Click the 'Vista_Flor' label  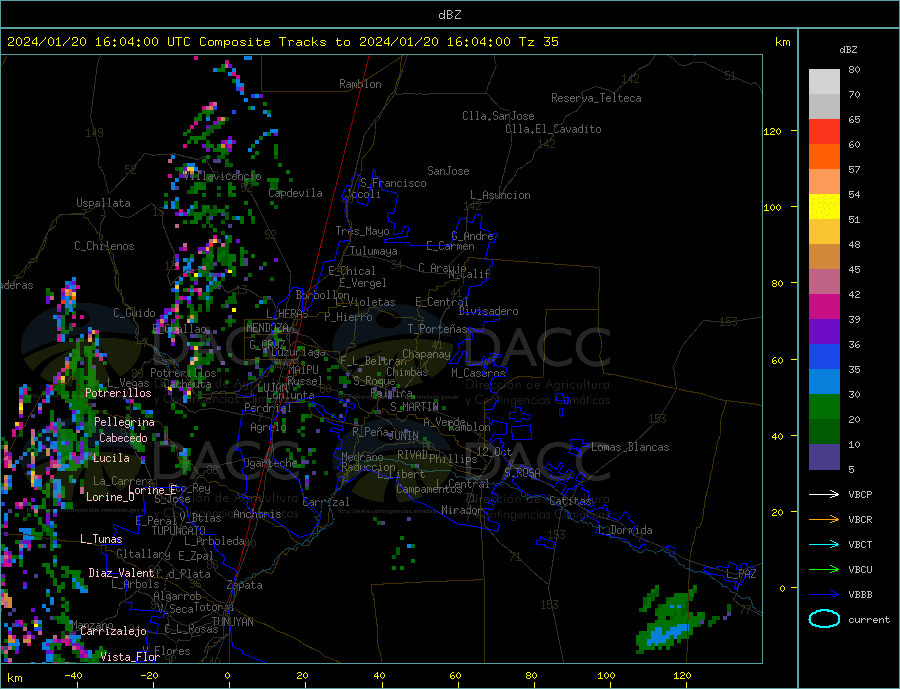pyautogui.click(x=130, y=657)
